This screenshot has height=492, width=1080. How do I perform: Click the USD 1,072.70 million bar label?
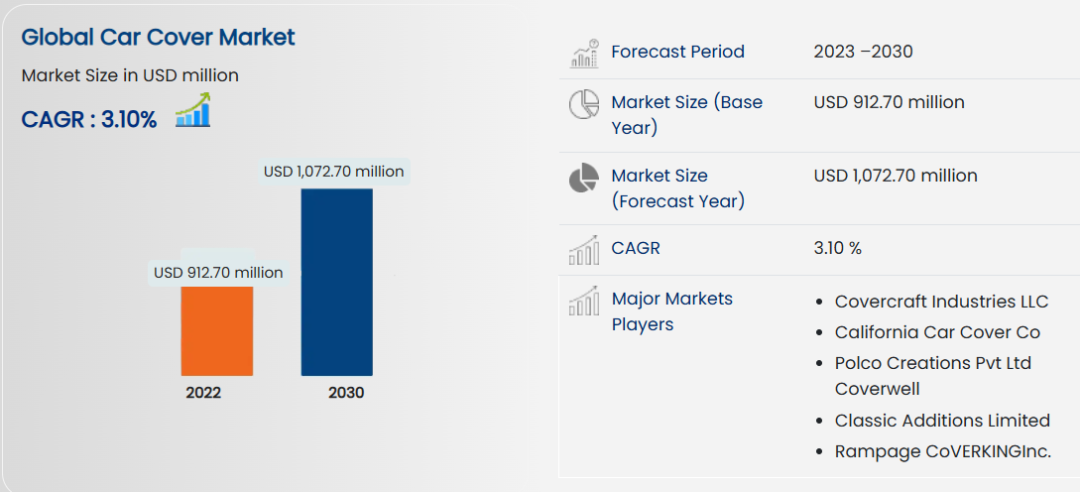pos(334,171)
